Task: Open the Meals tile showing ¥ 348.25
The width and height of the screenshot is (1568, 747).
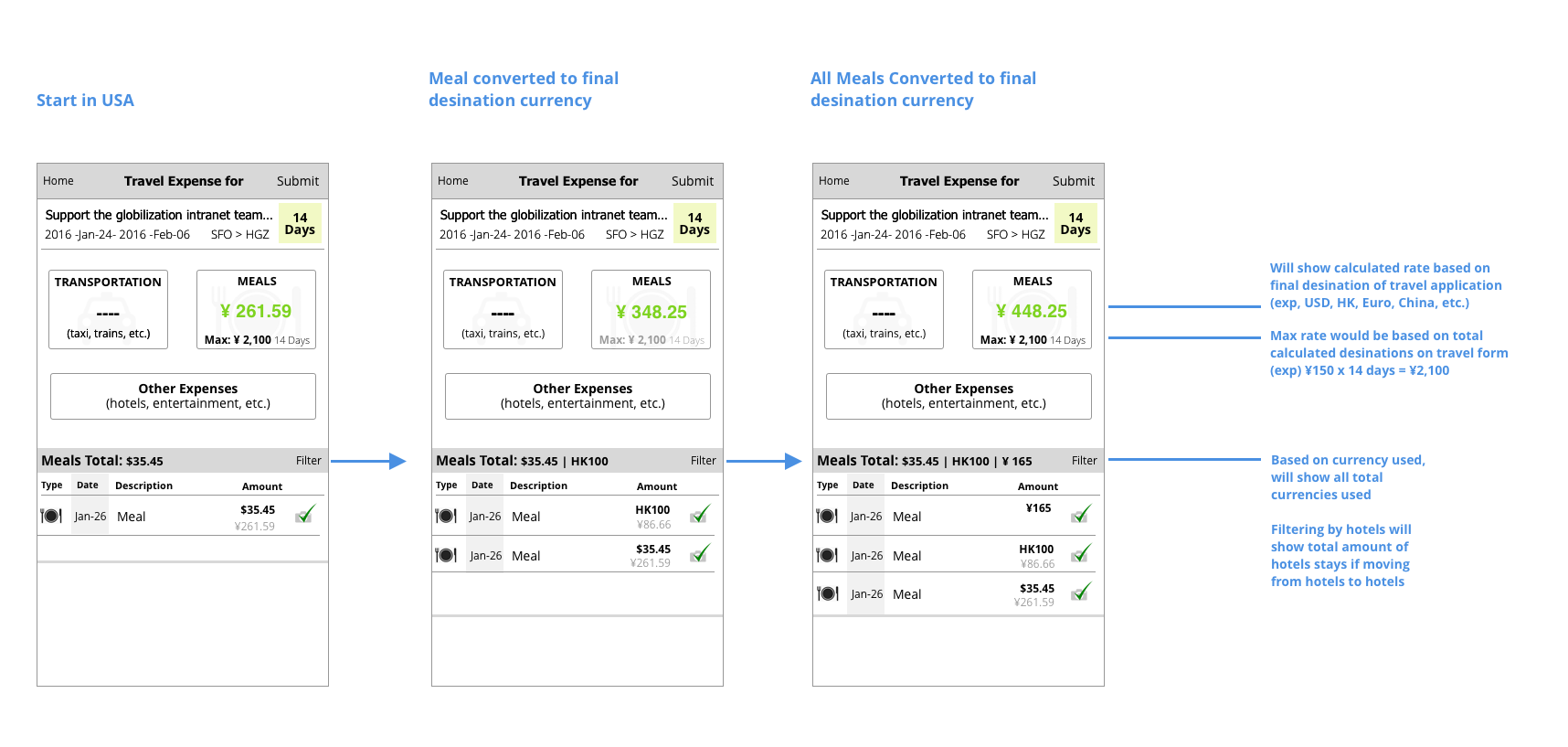Action: tap(652, 309)
